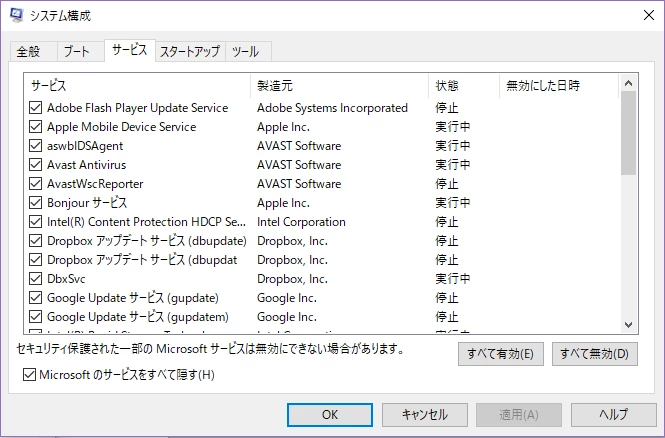Uncheck Google Update サービス (gupdatem) checkbox
665x438 pixels.
(35, 317)
